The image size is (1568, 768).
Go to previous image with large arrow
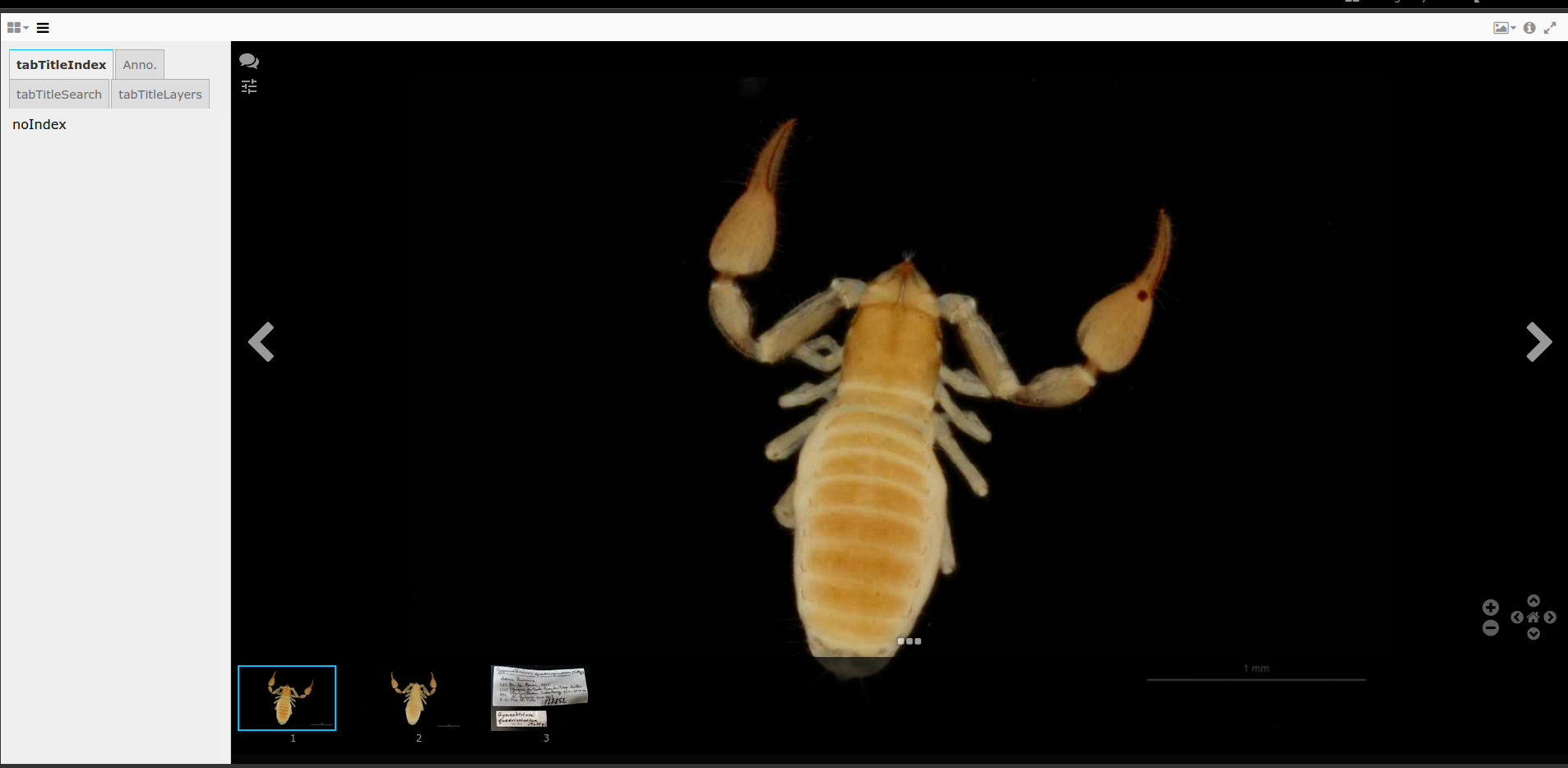click(x=261, y=342)
